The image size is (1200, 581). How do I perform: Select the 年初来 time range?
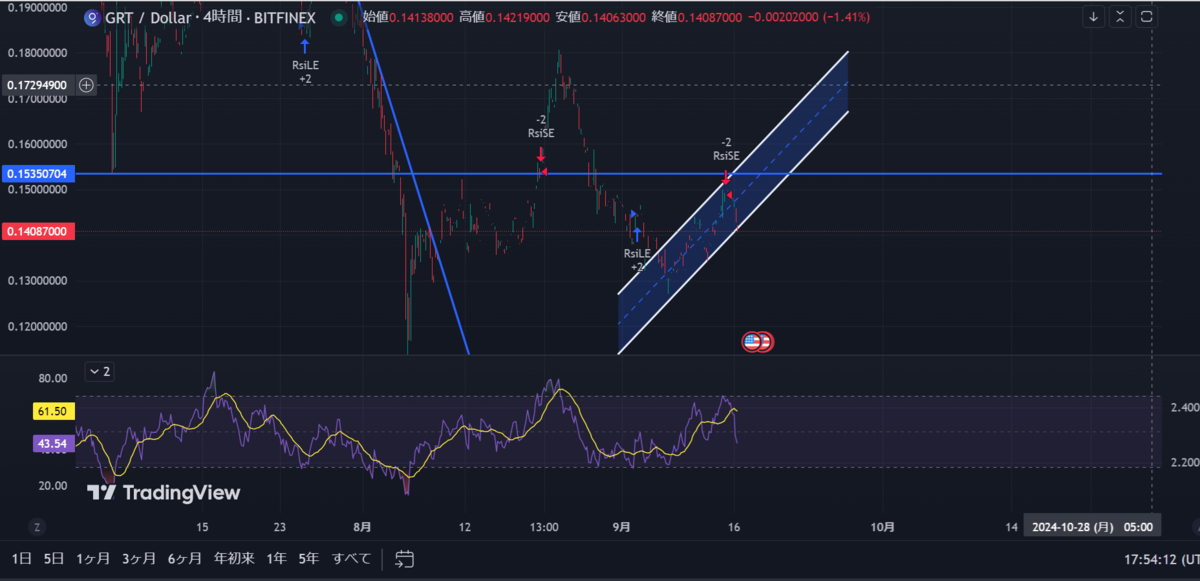[235, 558]
